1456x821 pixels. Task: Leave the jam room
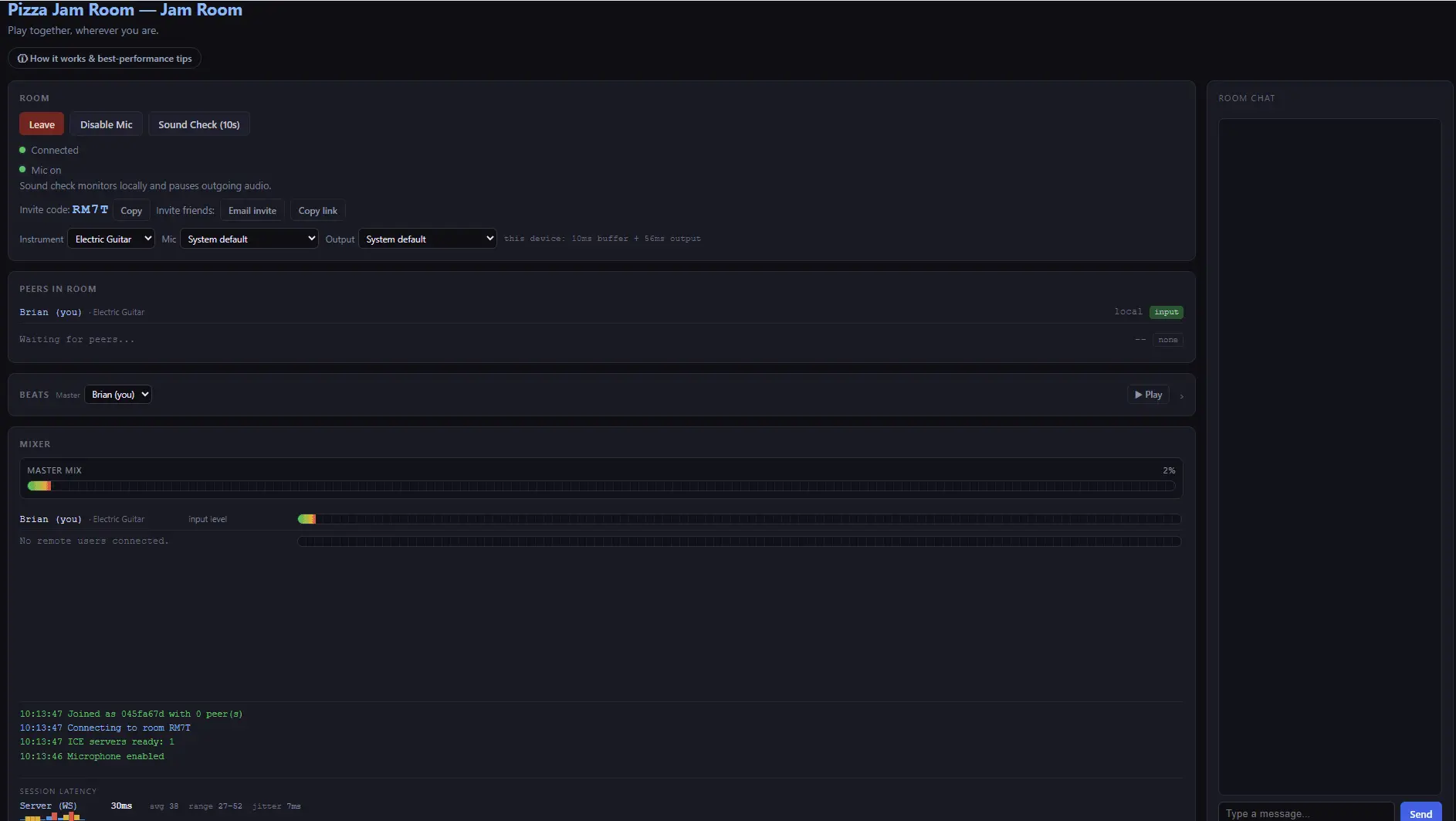42,124
